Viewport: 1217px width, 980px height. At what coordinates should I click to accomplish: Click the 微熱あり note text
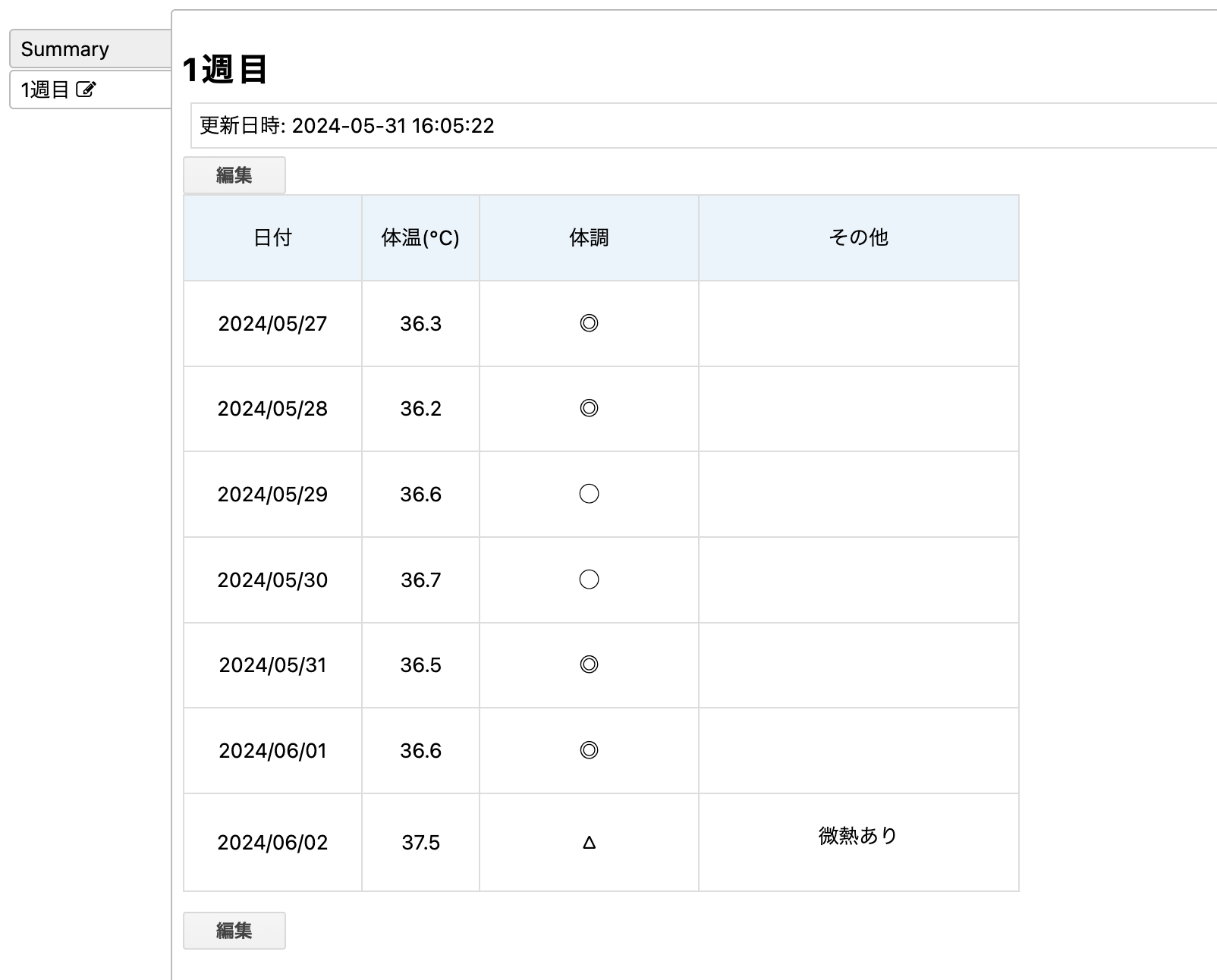(858, 836)
